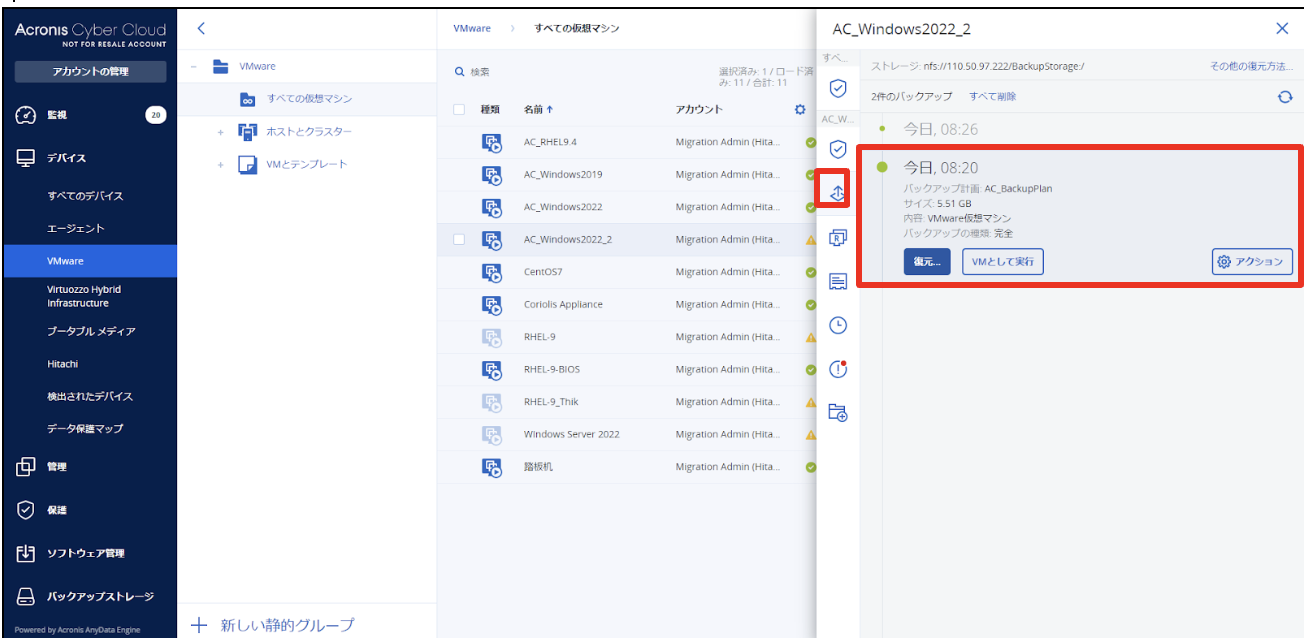
Task: Select the AC_Windows2022 row name
Action: 563,207
